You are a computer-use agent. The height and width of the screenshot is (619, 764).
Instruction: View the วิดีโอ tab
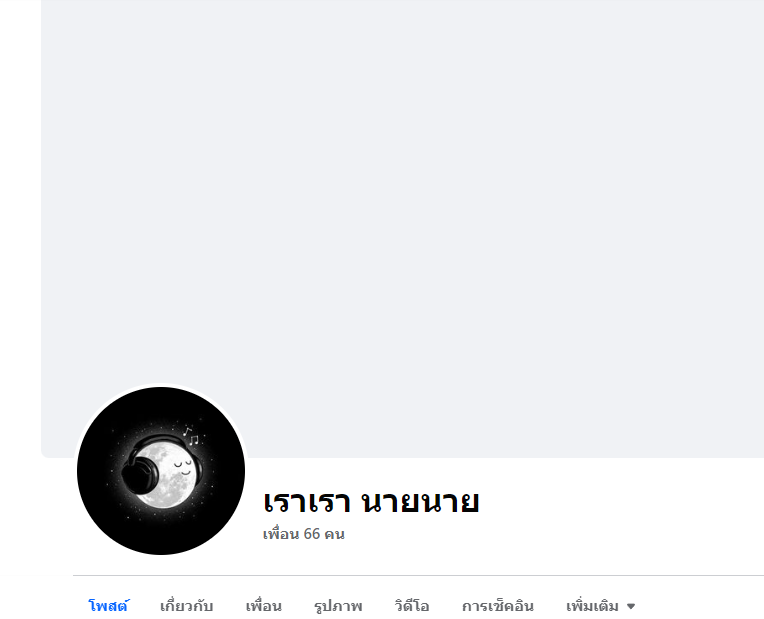point(412,606)
